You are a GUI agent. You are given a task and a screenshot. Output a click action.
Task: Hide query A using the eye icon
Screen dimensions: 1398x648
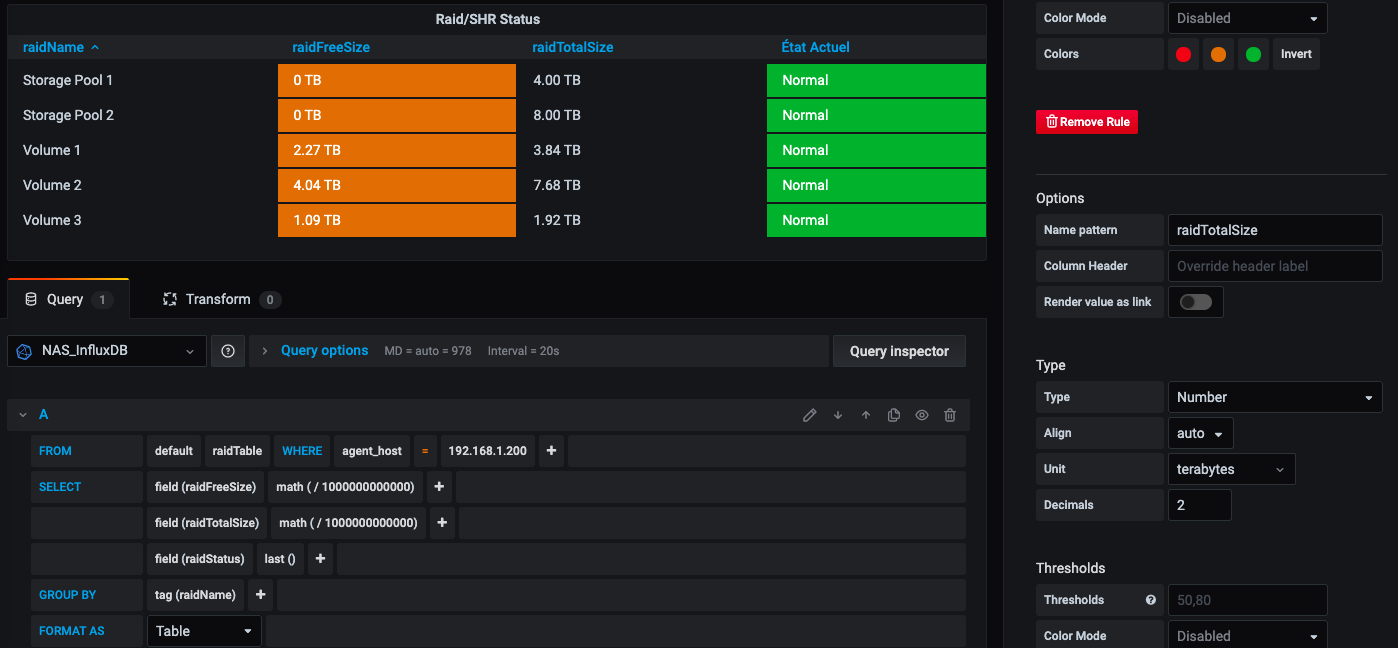click(922, 415)
